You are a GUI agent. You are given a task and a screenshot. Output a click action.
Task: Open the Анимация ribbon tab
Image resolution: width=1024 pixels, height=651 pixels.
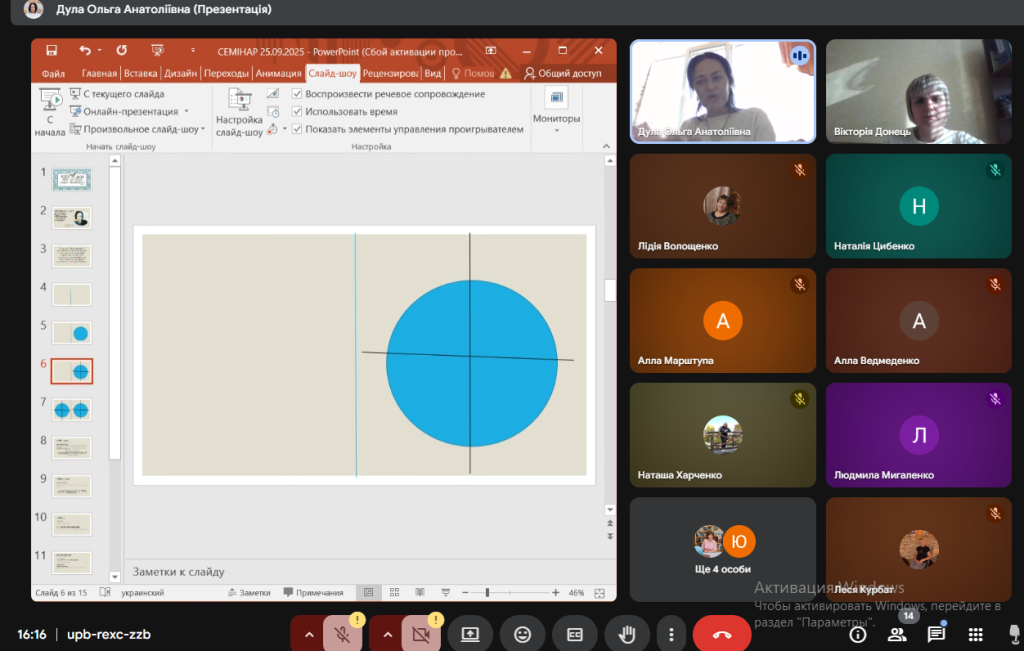(277, 73)
